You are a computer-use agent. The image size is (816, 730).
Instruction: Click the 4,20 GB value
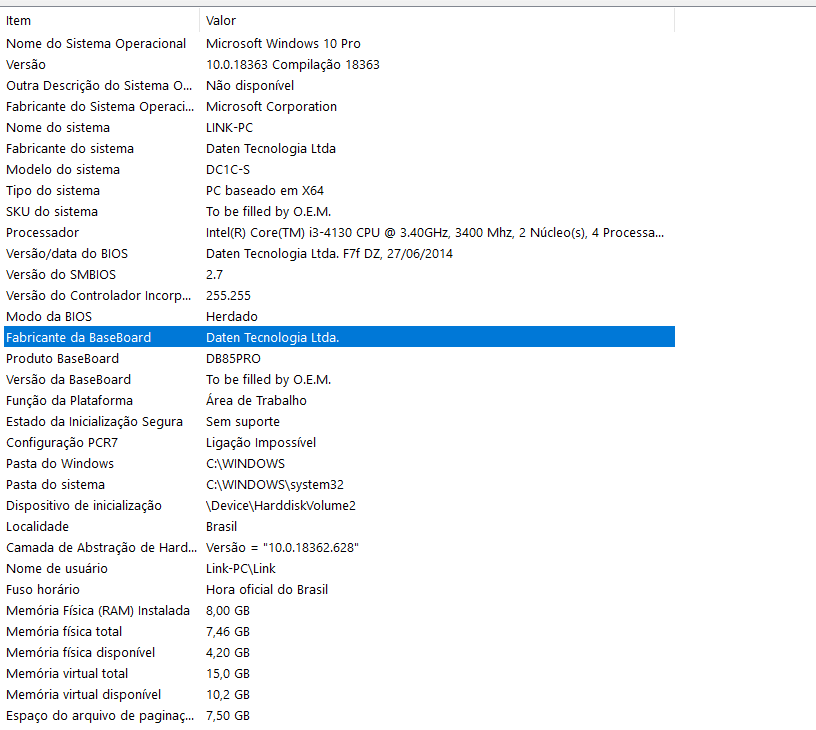pos(228,652)
